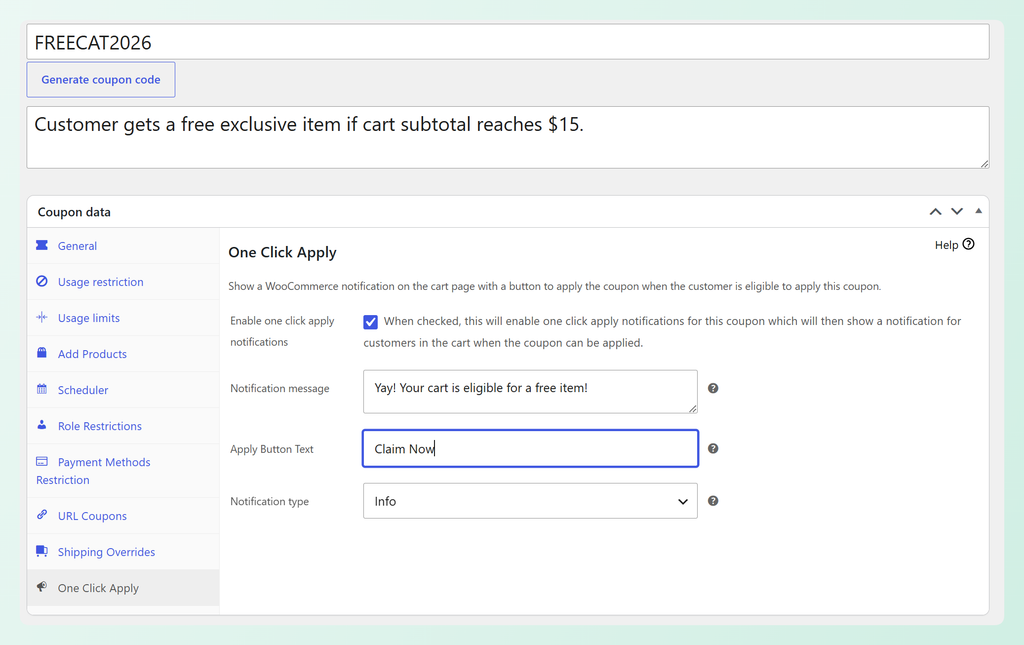Move Coupon data panel down
The width and height of the screenshot is (1024, 645).
(x=957, y=212)
